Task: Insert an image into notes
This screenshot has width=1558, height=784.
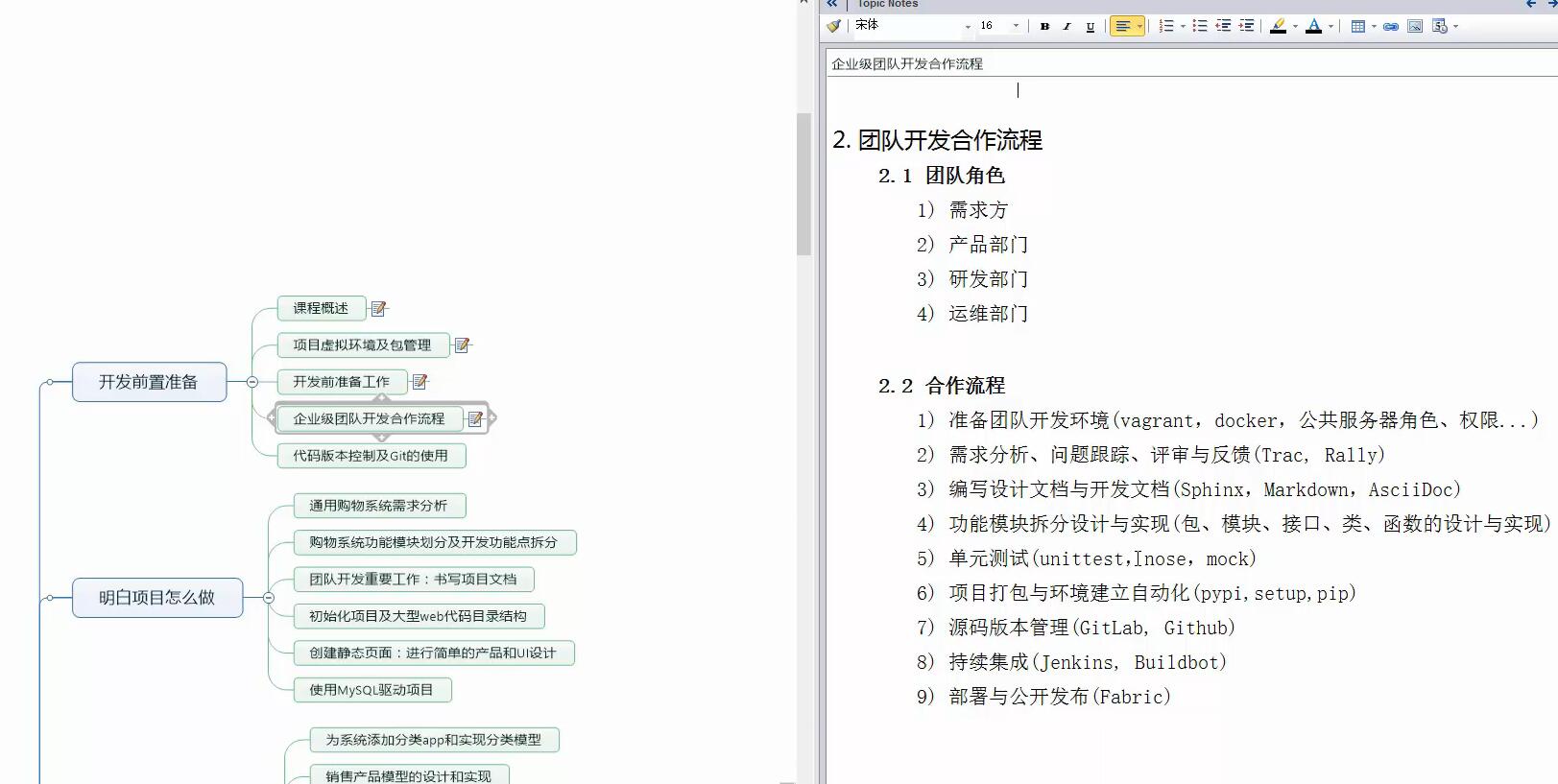Action: pos(1415,26)
